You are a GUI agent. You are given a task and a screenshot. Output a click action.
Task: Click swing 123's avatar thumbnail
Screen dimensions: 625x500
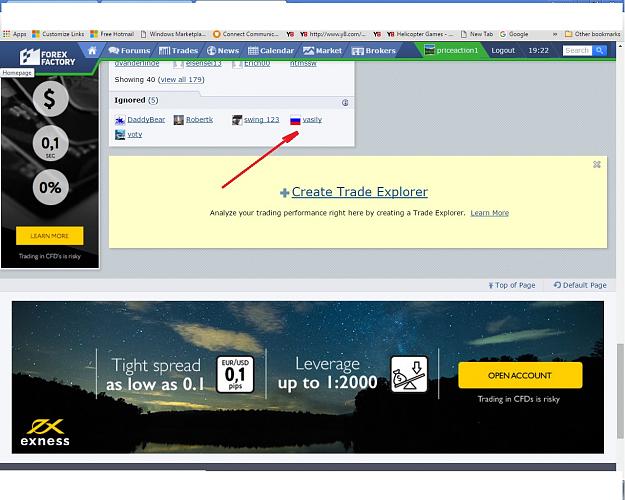click(237, 120)
